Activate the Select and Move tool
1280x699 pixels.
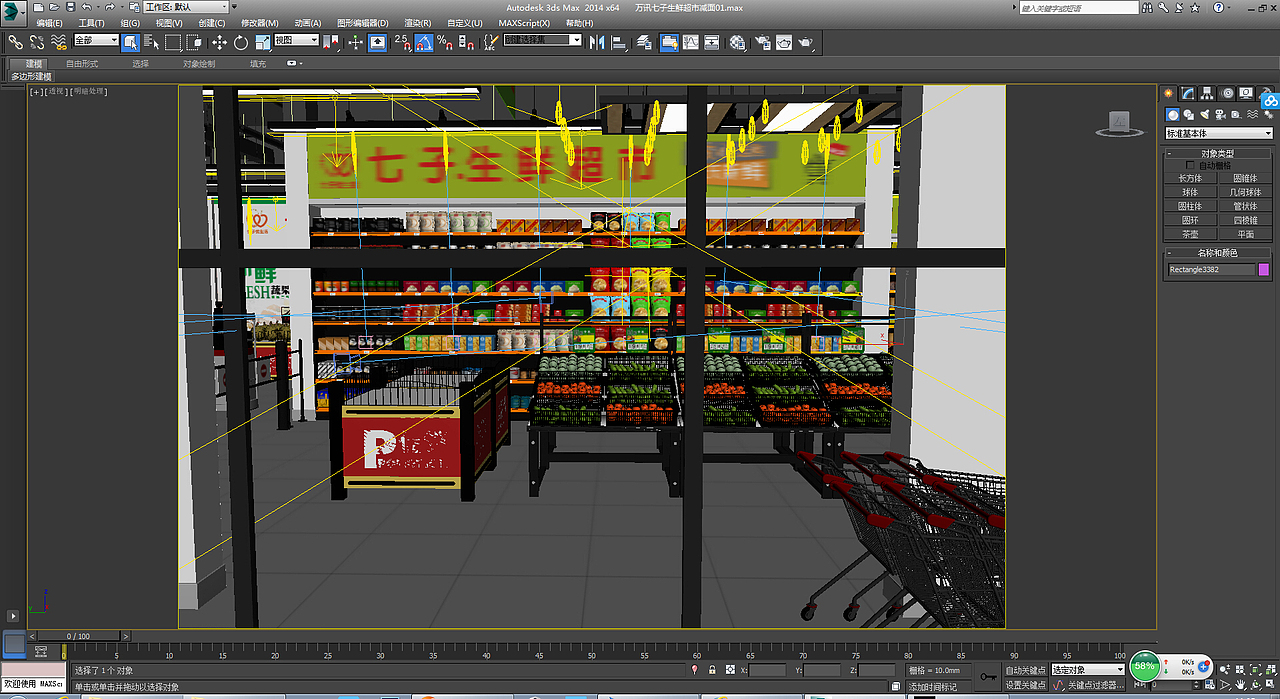pos(219,42)
